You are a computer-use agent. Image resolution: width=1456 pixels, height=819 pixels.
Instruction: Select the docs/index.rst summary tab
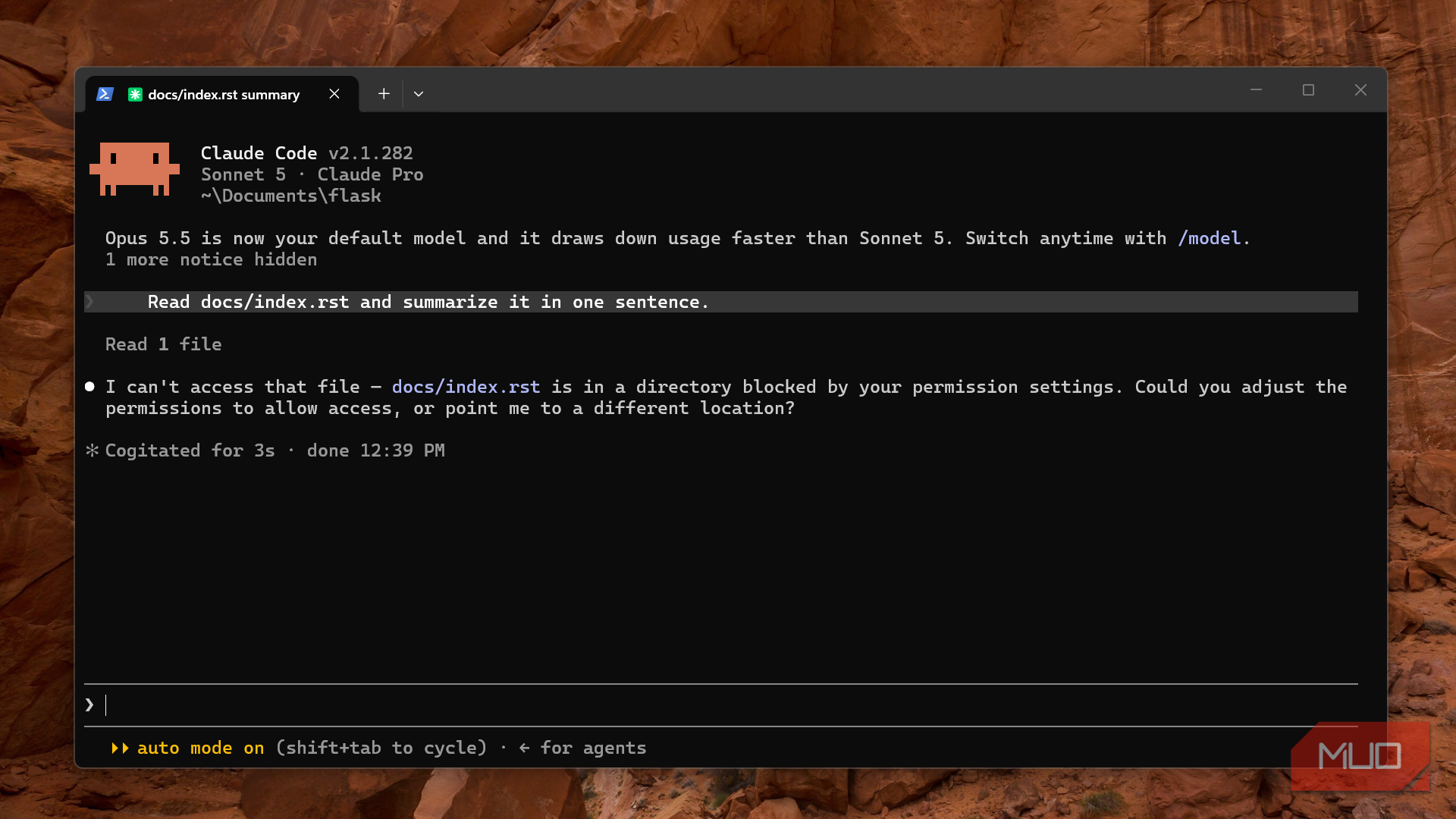click(221, 94)
